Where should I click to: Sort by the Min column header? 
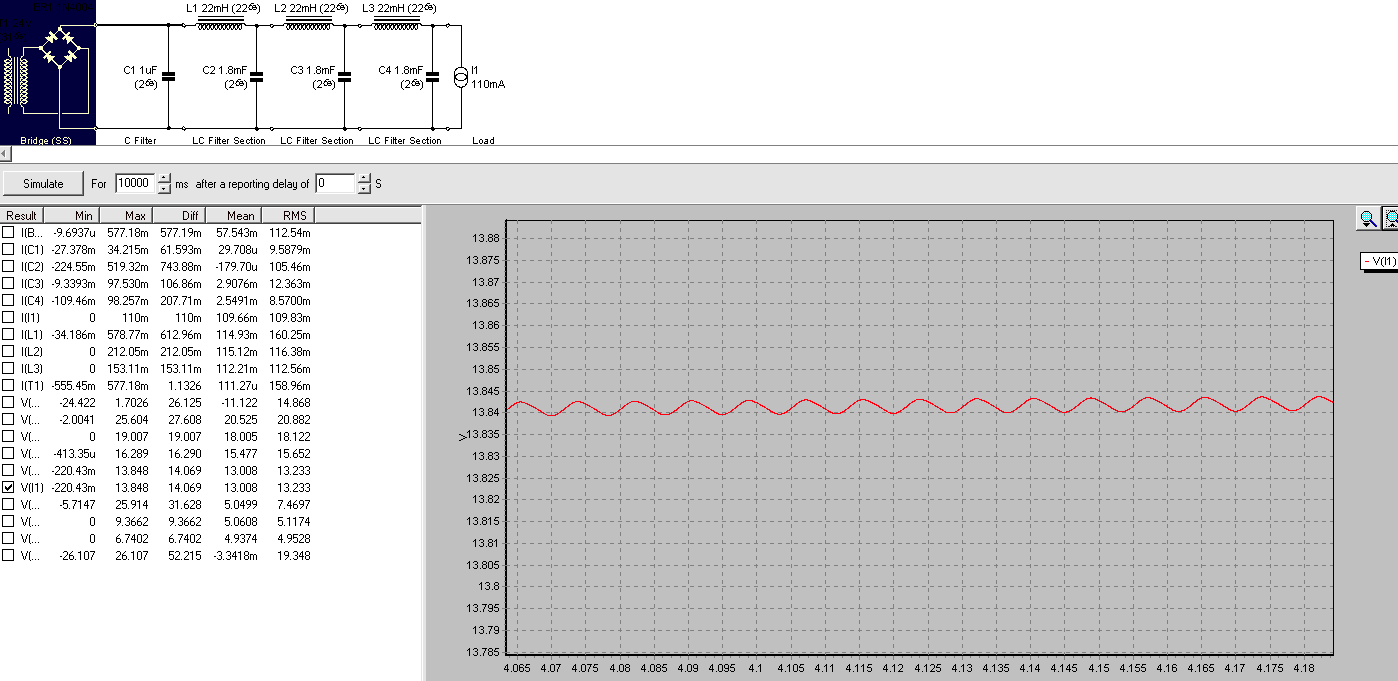click(70, 215)
